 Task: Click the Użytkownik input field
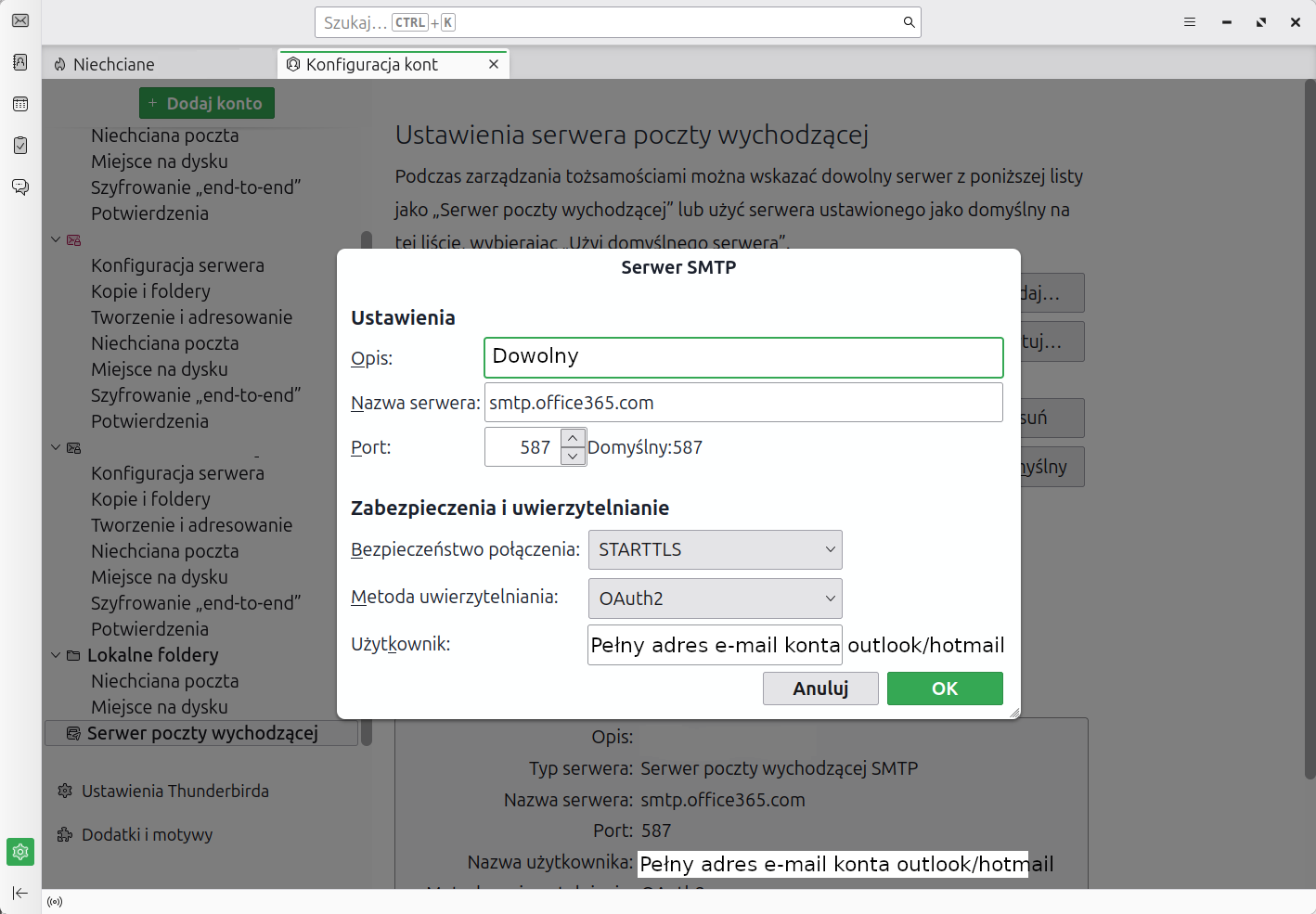click(716, 645)
